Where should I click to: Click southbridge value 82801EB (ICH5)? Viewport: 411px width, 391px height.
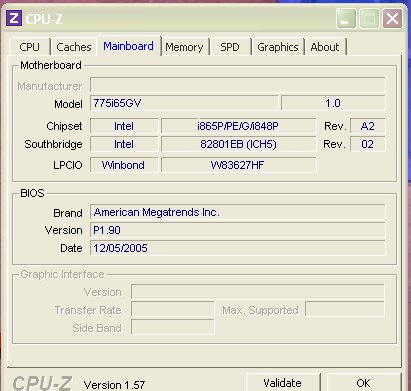[238, 144]
